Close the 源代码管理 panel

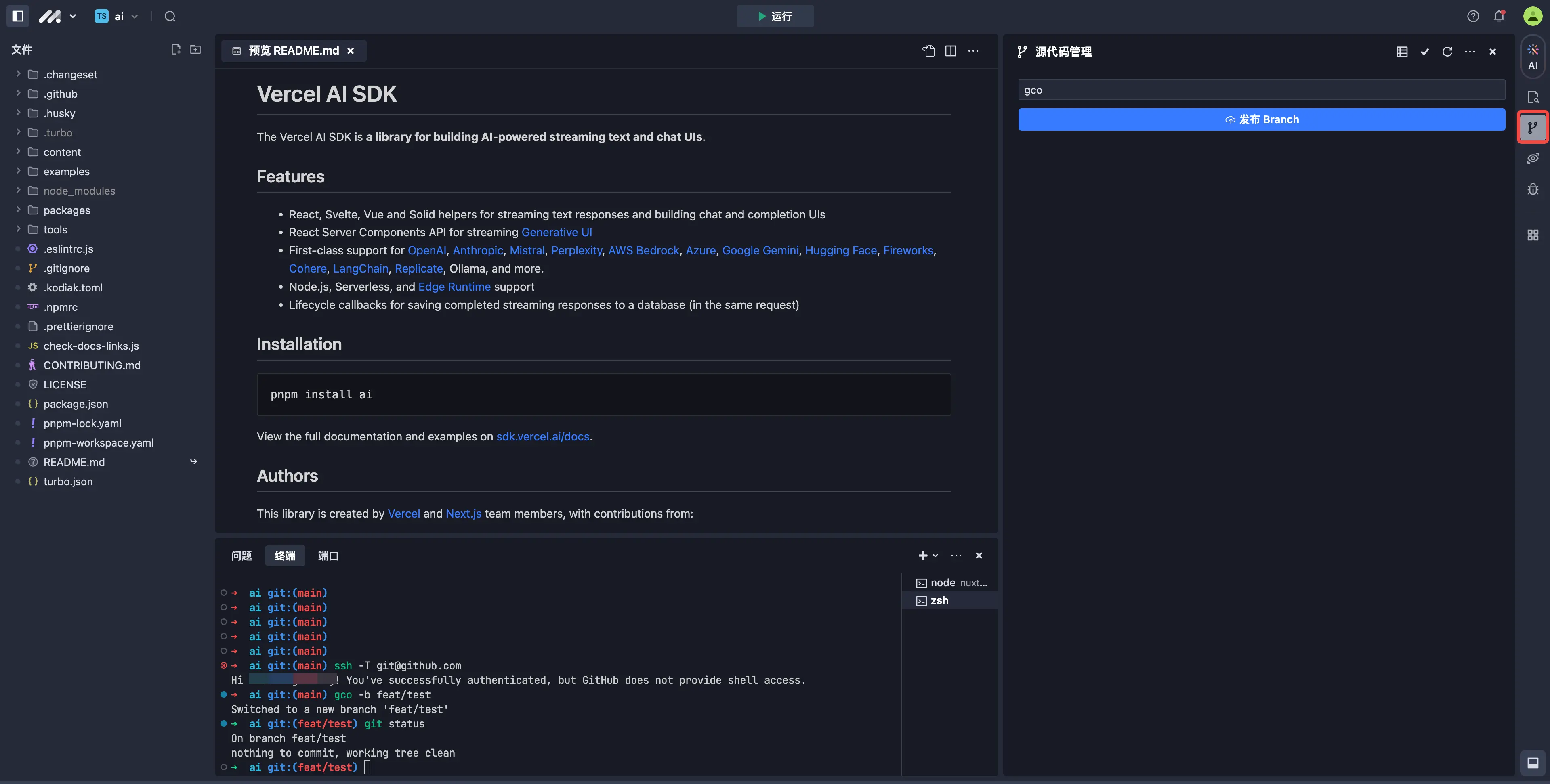[1492, 52]
